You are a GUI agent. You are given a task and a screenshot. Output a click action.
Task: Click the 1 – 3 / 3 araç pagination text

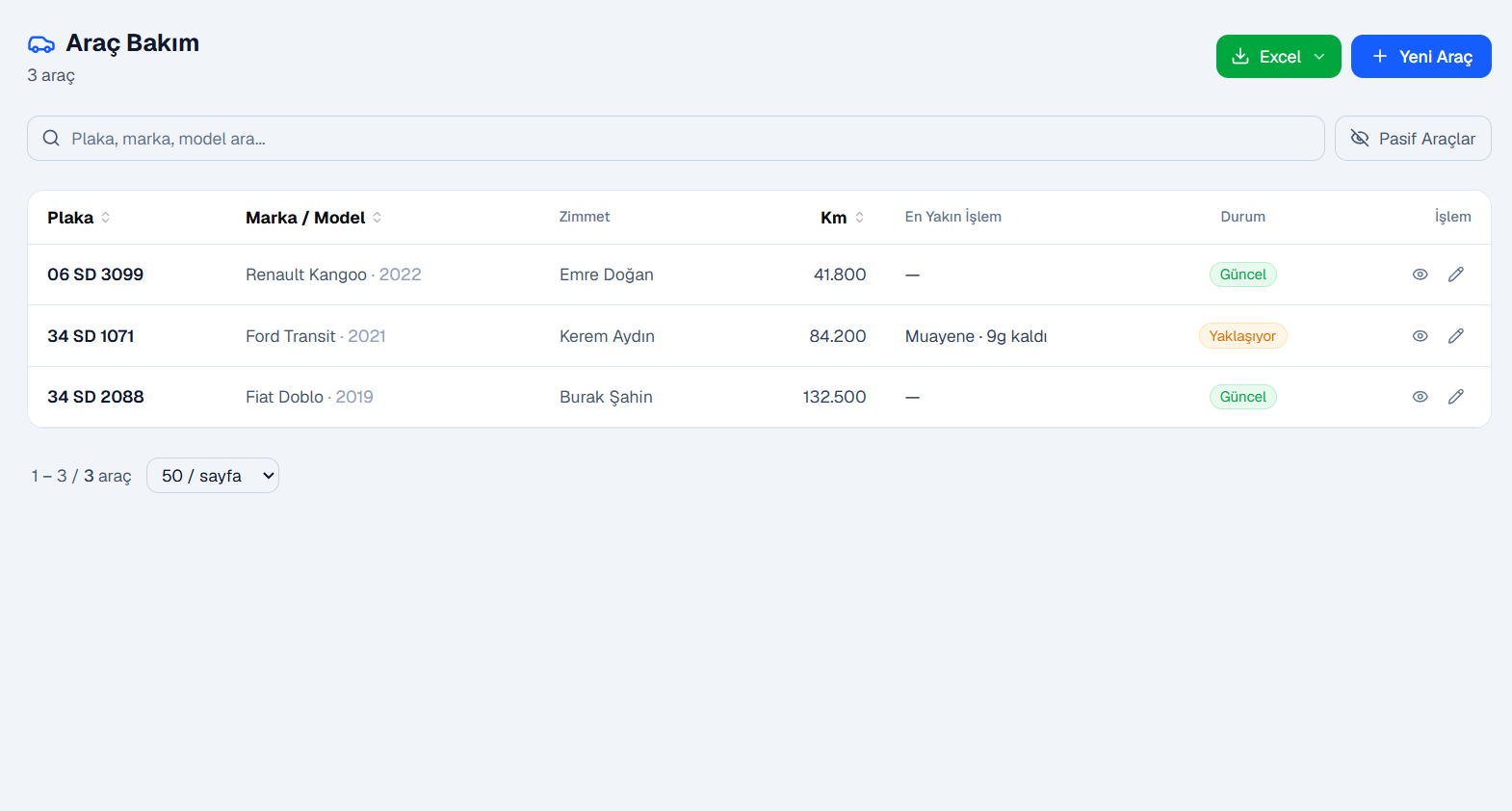click(81, 476)
